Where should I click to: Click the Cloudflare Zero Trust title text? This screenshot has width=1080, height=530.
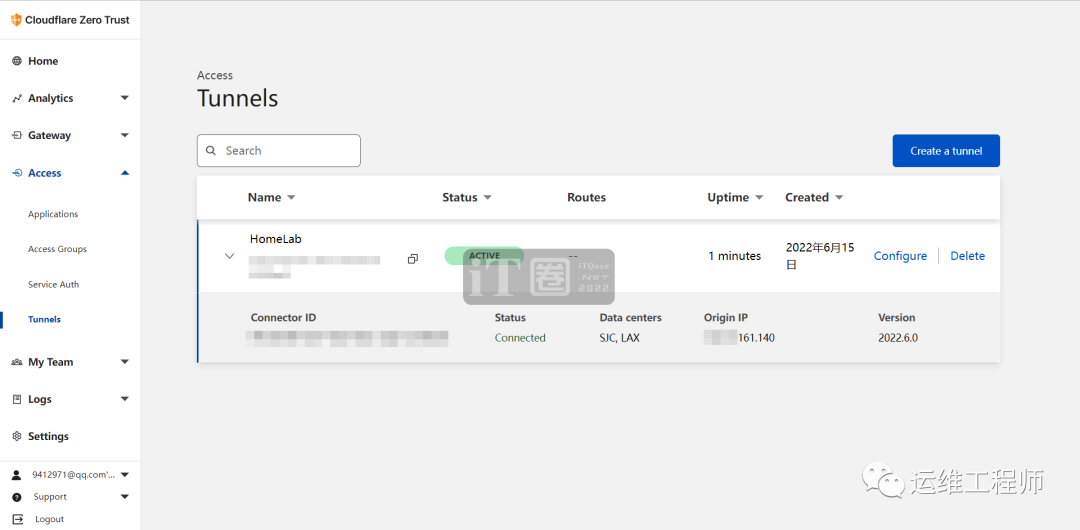pyautogui.click(x=77, y=20)
